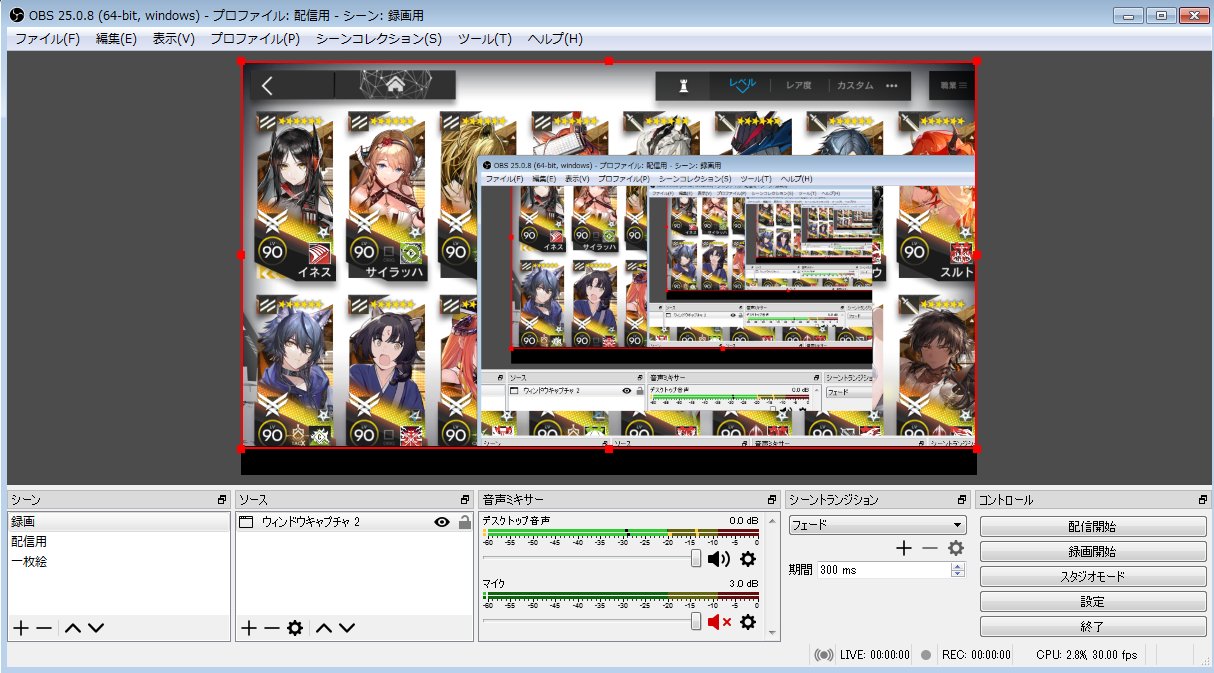Enable スタジオモード studio mode

(x=1093, y=577)
